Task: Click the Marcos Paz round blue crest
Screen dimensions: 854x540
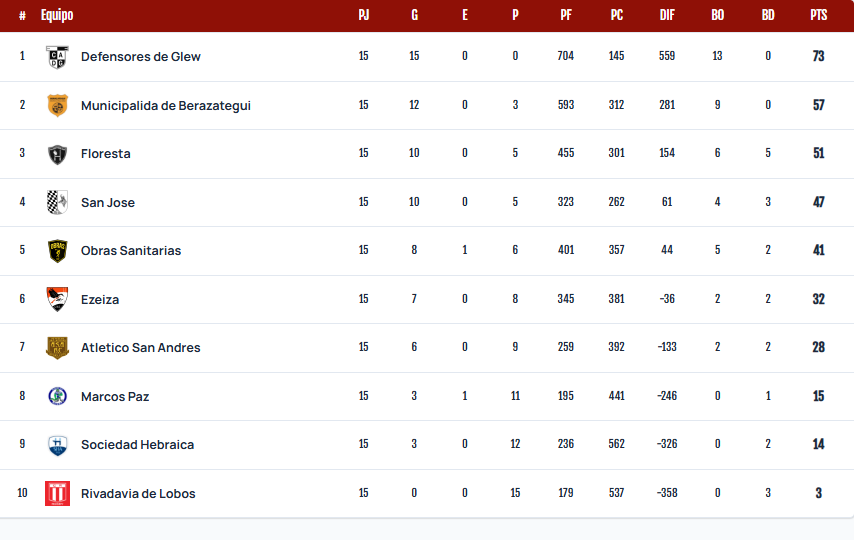Action: click(x=57, y=396)
